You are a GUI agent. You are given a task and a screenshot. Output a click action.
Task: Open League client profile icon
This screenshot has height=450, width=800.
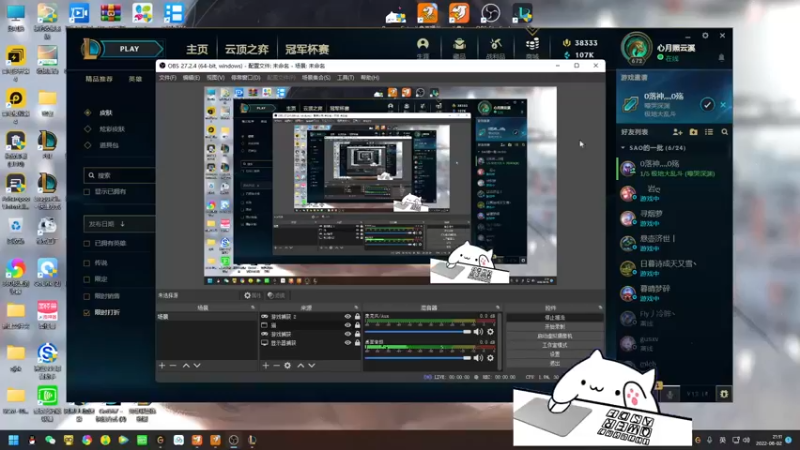pyautogui.click(x=423, y=46)
